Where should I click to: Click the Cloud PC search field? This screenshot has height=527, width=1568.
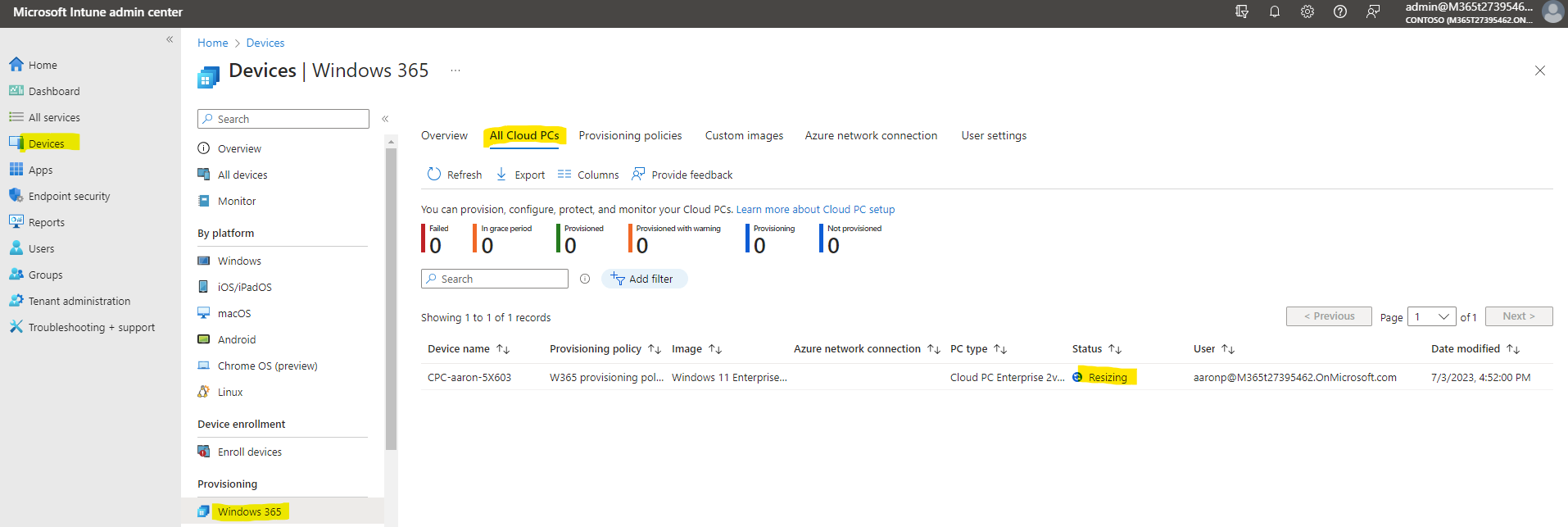click(495, 279)
